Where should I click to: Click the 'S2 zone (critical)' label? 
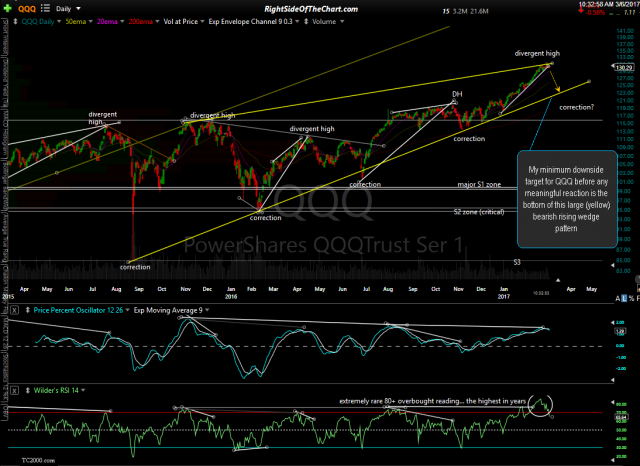pyautogui.click(x=479, y=212)
